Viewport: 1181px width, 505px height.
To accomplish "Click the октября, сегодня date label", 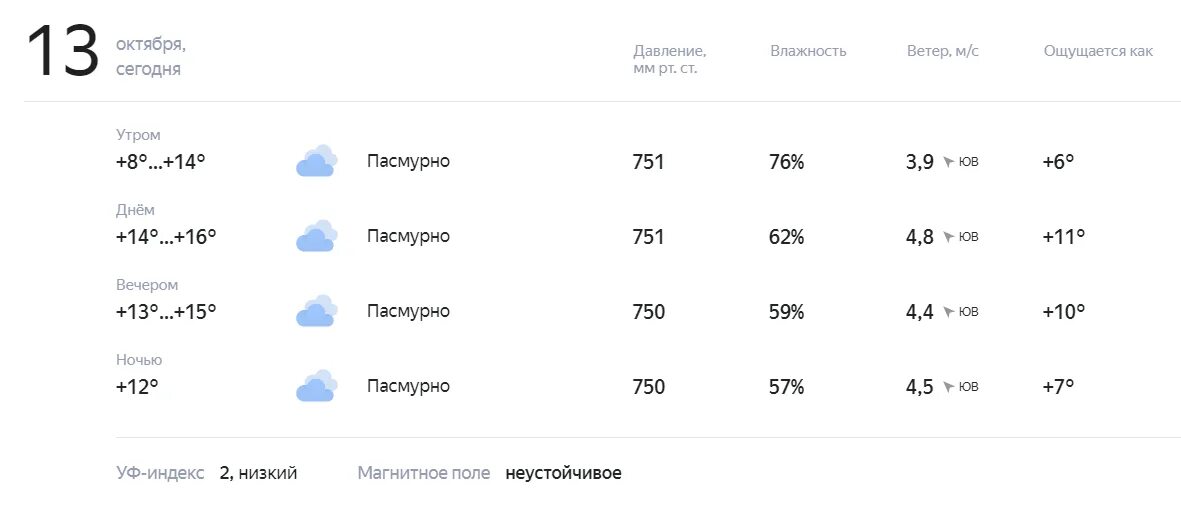I will click(151, 57).
